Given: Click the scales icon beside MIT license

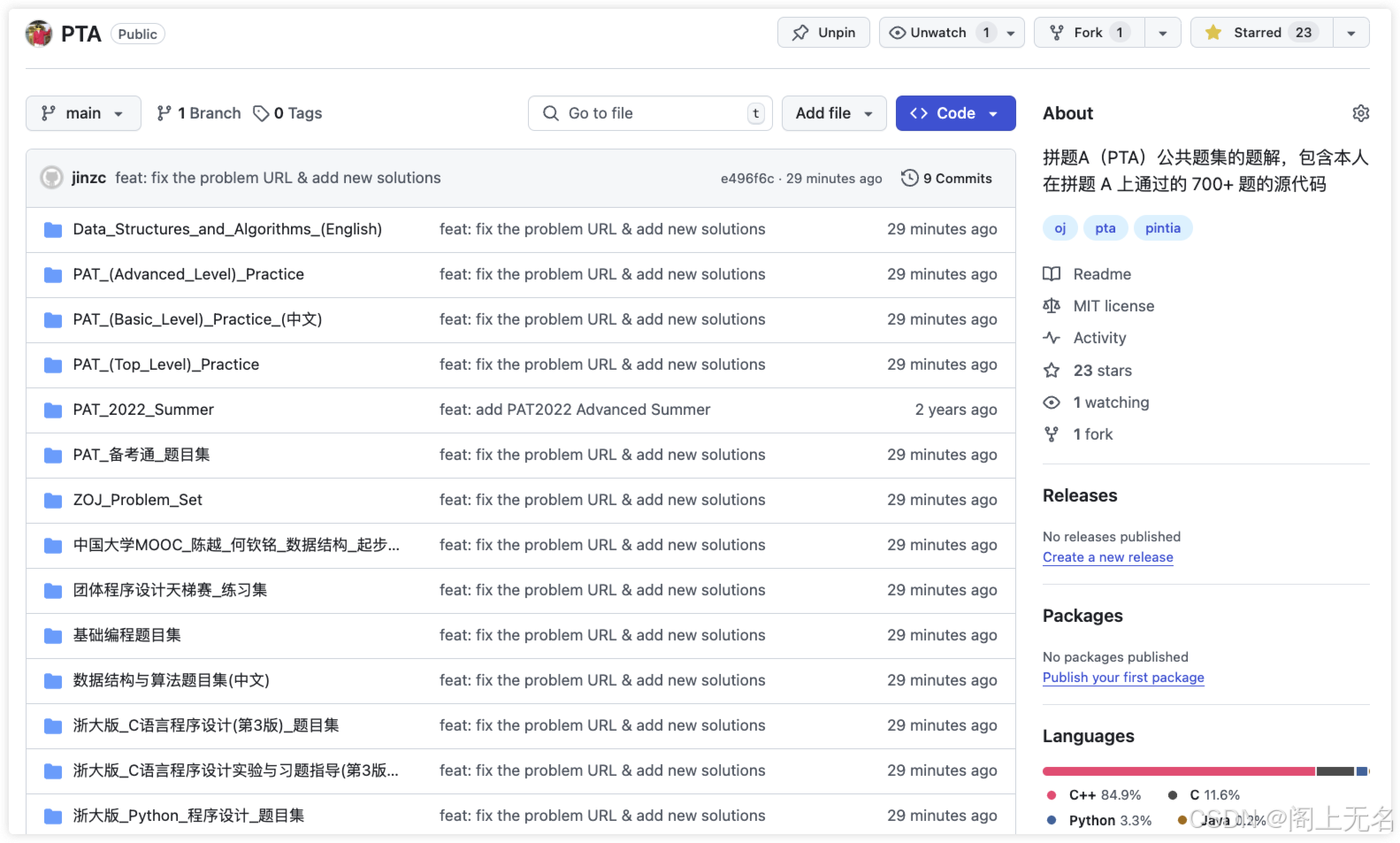Looking at the screenshot, I should click(1052, 306).
